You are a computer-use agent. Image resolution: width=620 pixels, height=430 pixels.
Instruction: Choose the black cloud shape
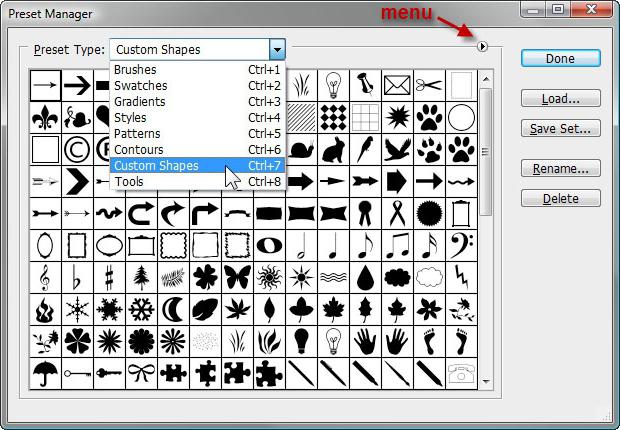click(x=397, y=278)
